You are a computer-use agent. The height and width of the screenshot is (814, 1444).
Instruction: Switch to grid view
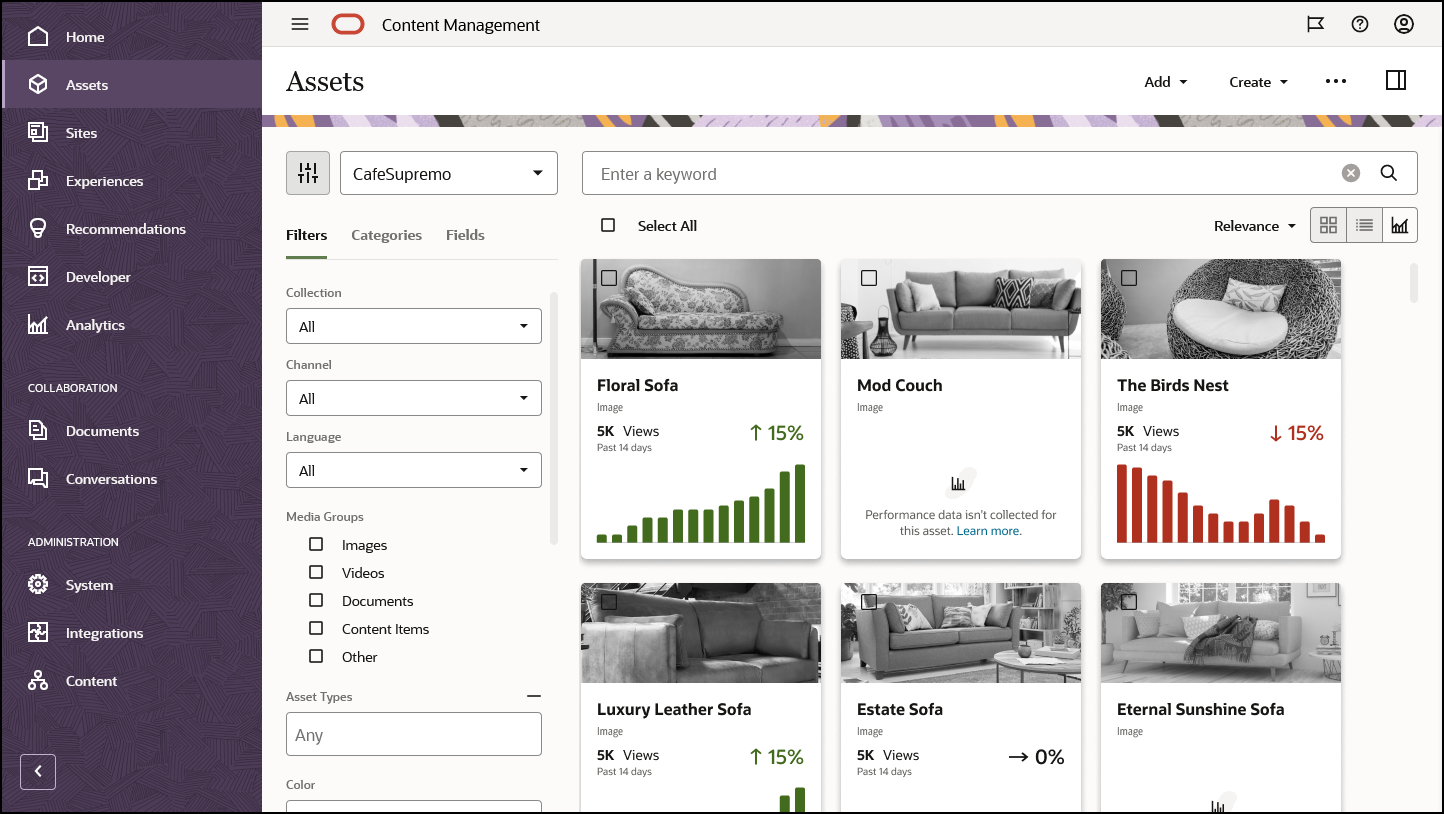tap(1329, 226)
